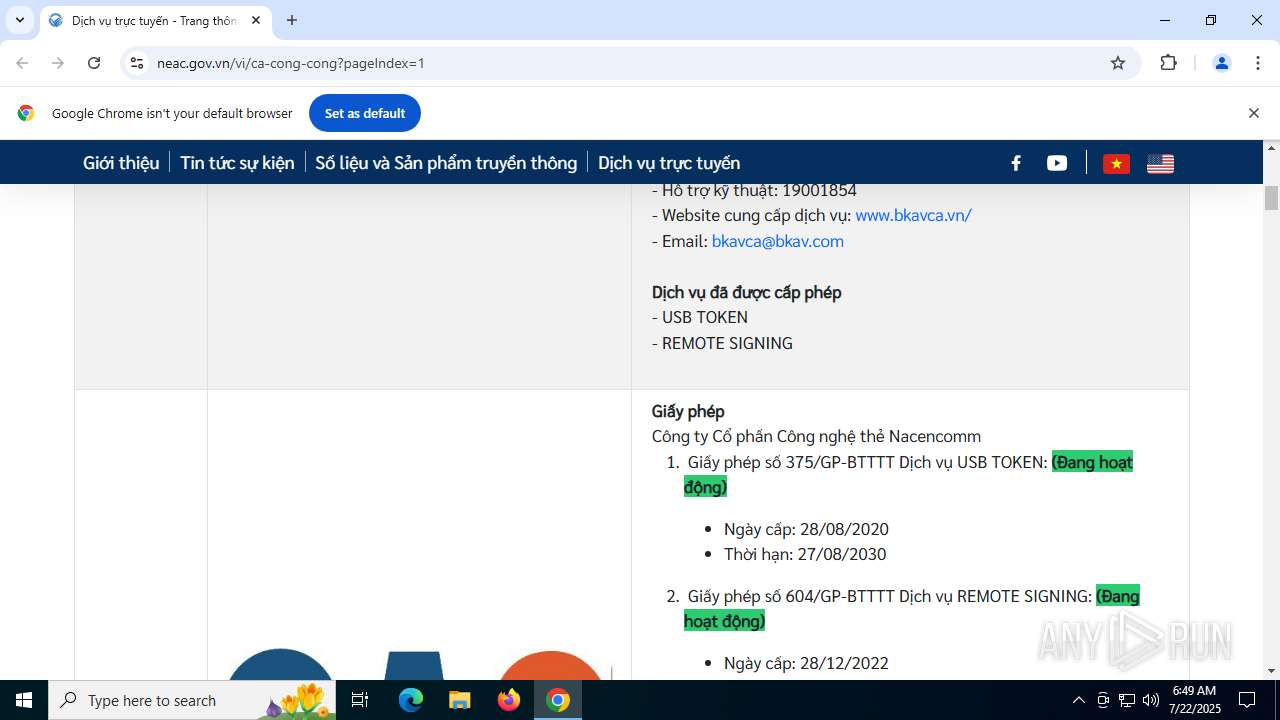
Task: Select Công ty Cổ phần Công nghệ thẻ Nacencomm text
Action: pos(816,436)
